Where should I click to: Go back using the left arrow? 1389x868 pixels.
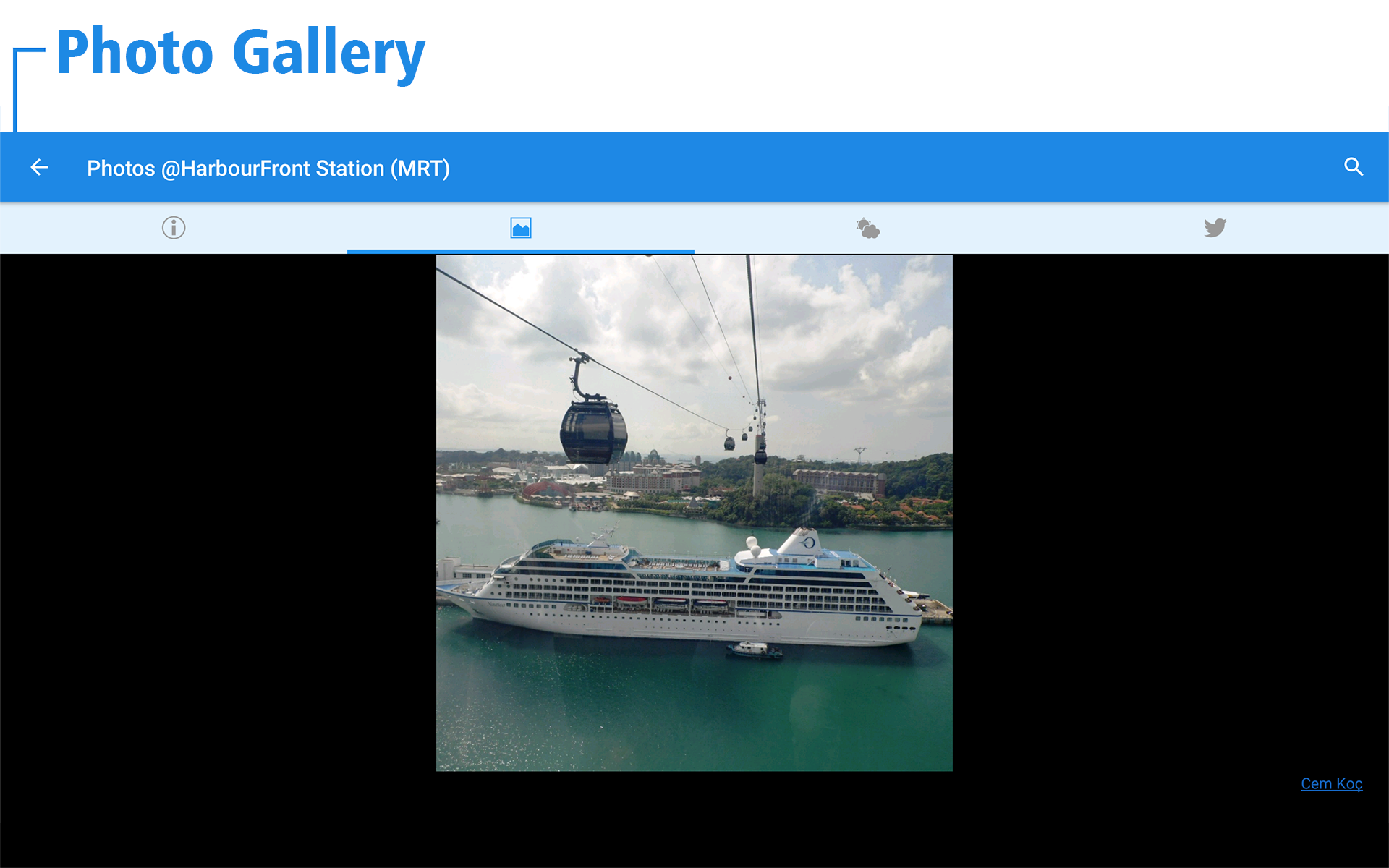(39, 168)
